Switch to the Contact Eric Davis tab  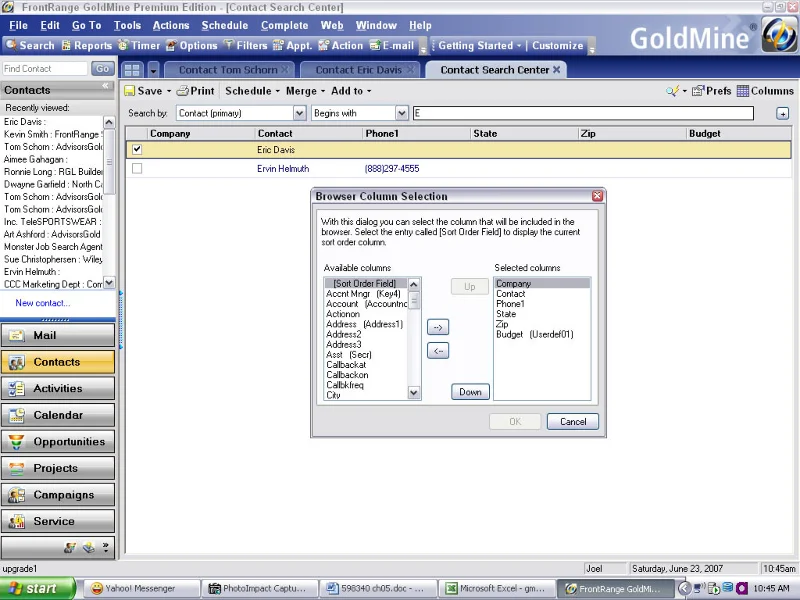(x=359, y=70)
